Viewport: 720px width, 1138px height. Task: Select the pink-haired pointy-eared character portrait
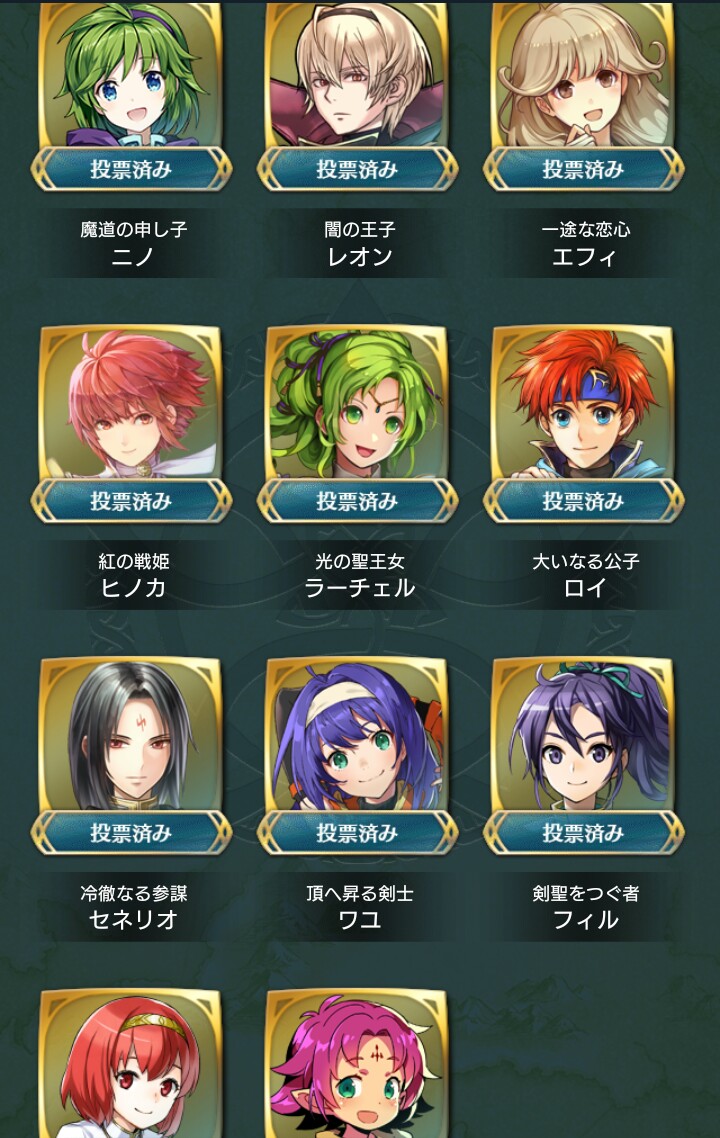coord(357,1063)
